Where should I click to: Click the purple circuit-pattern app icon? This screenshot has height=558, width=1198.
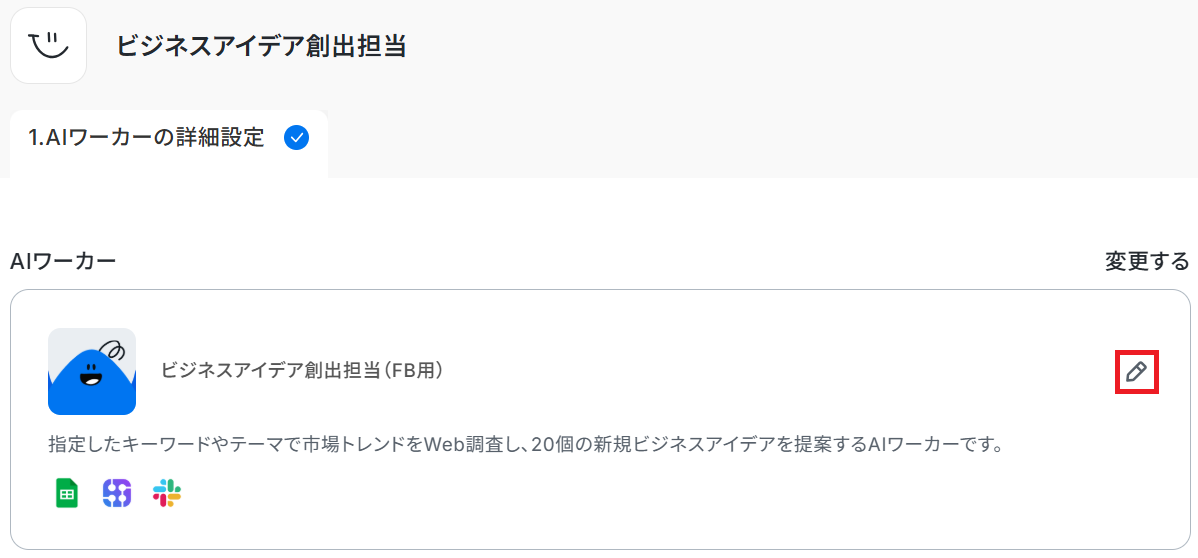point(117,494)
